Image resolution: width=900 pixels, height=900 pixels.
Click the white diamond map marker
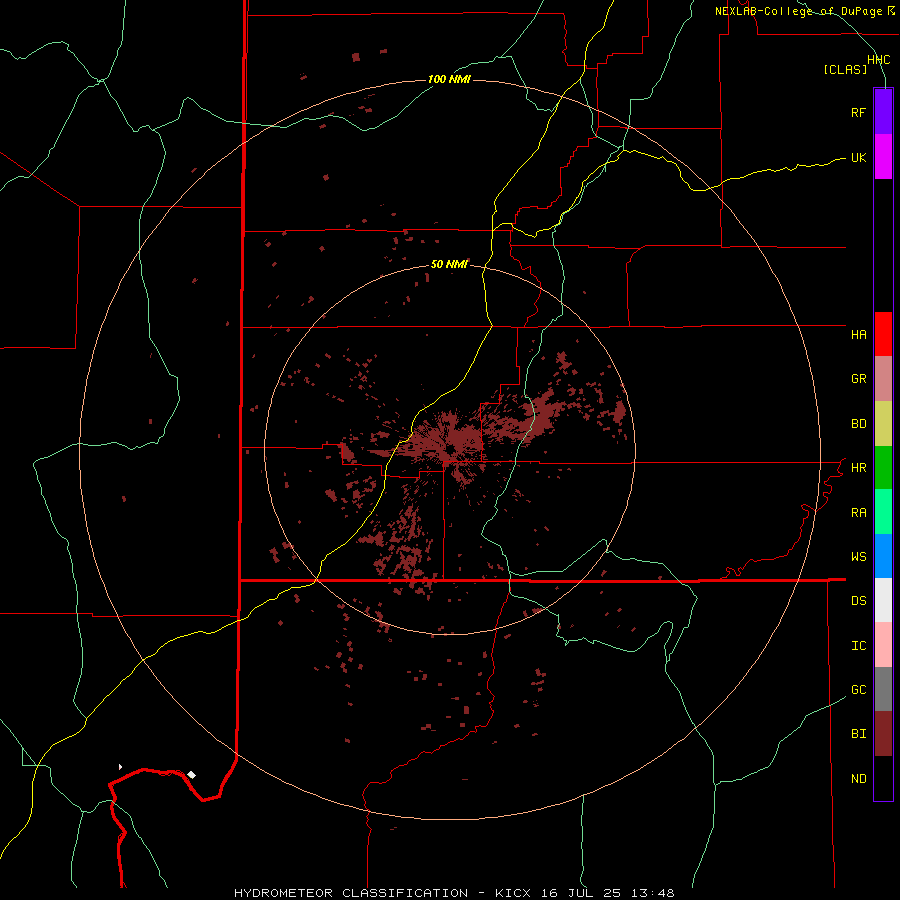pos(191,775)
